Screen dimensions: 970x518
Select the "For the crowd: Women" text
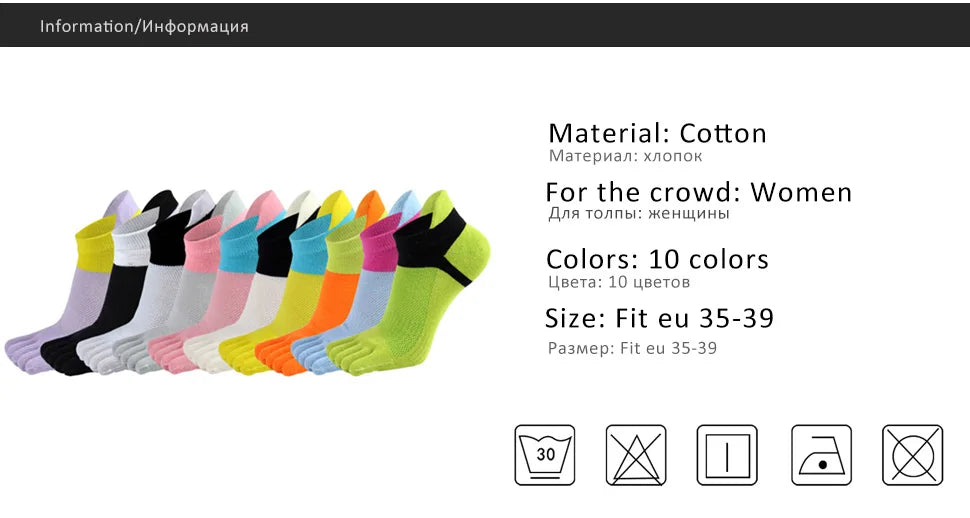point(698,192)
